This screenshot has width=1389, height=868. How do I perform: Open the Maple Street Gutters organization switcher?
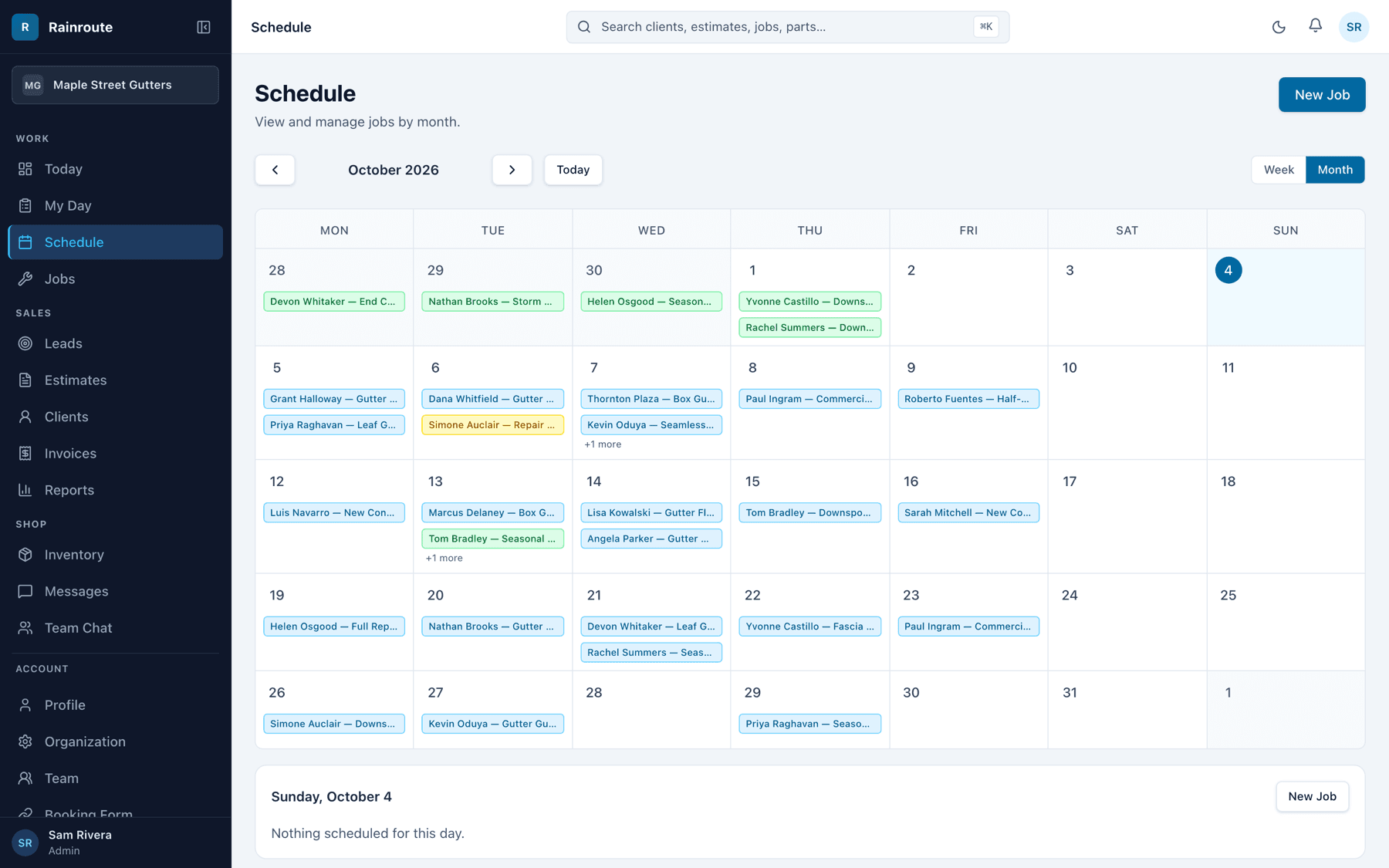pyautogui.click(x=116, y=85)
